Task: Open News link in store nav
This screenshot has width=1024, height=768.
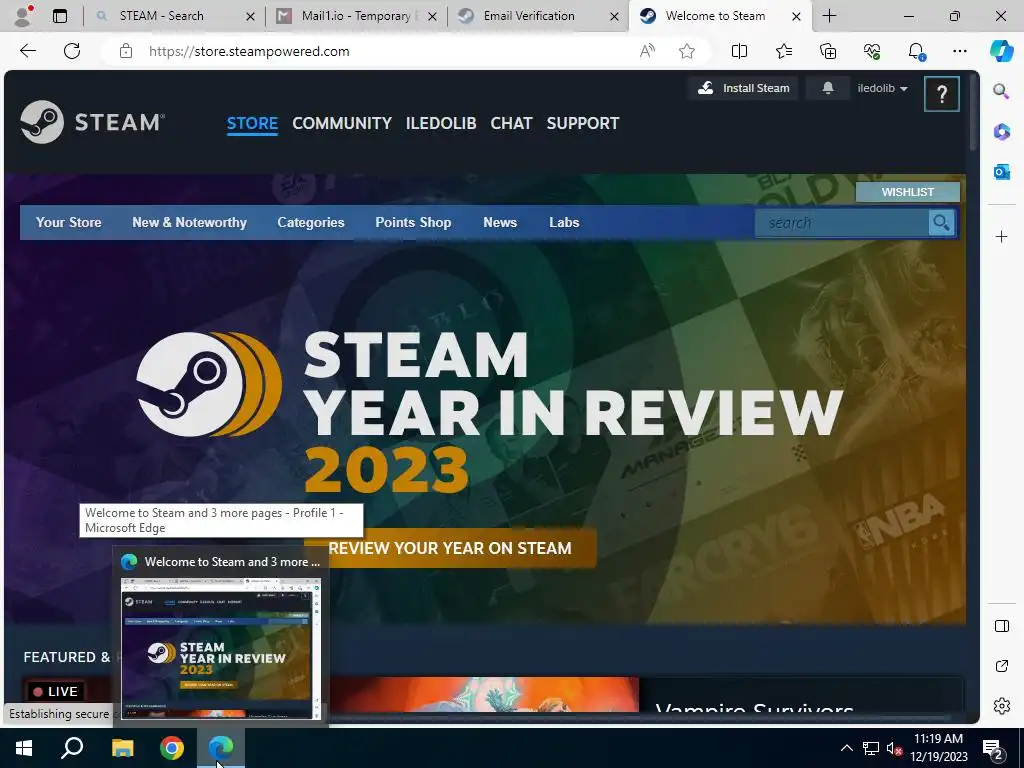Action: (500, 223)
